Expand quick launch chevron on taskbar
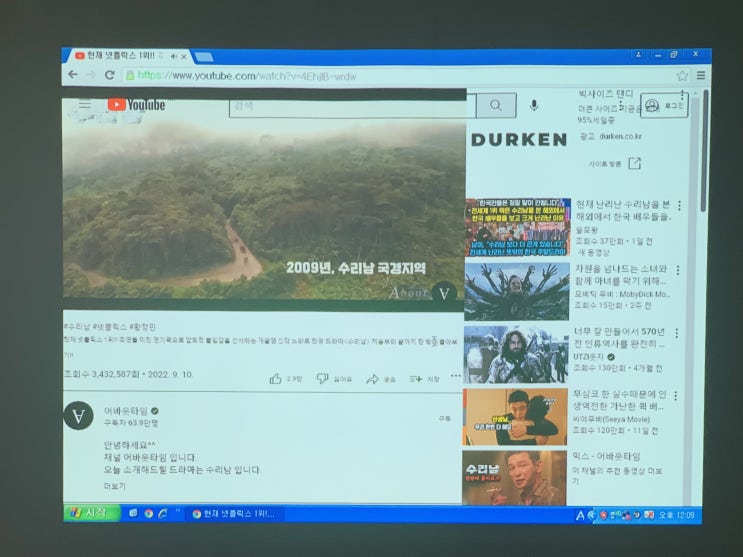The height and width of the screenshot is (557, 743). click(x=178, y=511)
